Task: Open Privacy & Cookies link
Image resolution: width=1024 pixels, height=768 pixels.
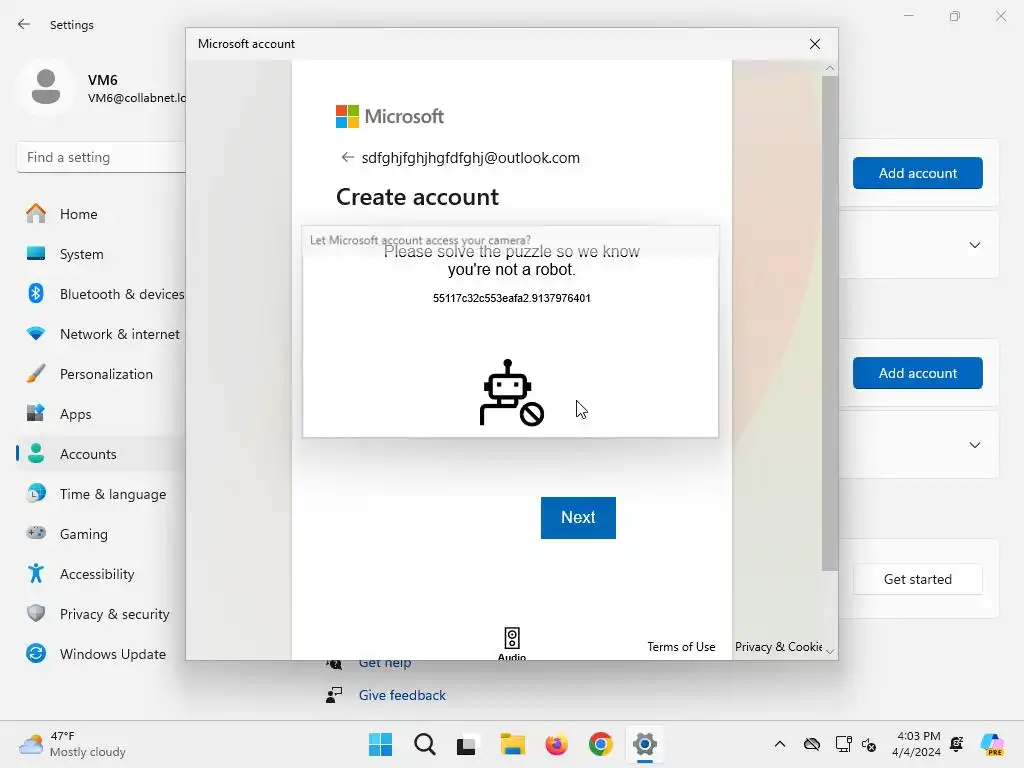Action: pos(778,647)
